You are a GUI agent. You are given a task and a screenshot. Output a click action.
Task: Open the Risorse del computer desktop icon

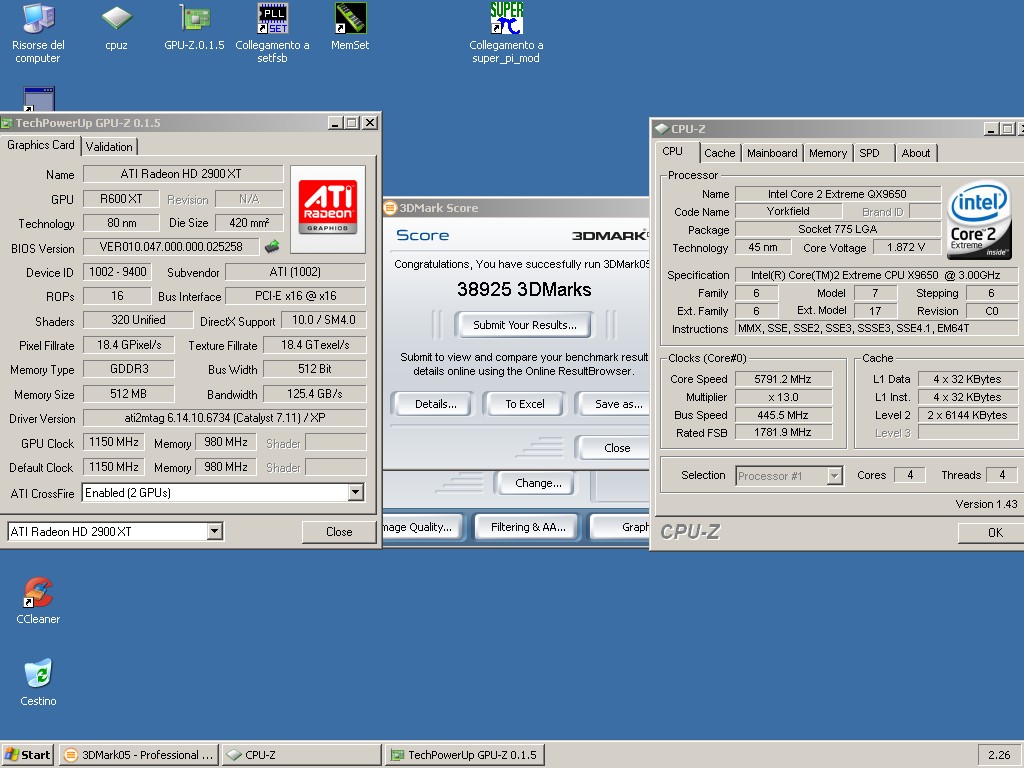click(38, 33)
